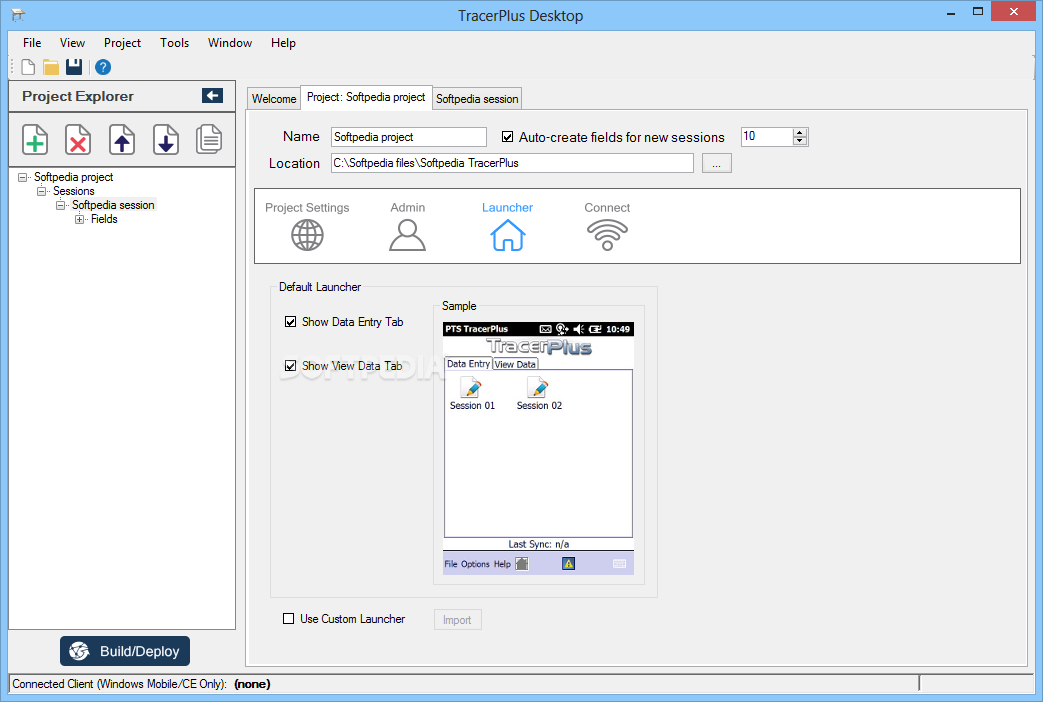
Task: Click the TracerPlus app icon in title bar
Action: pos(18,15)
